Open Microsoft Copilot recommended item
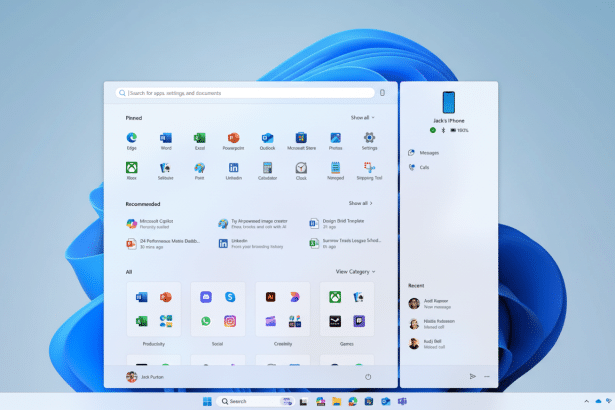 click(150, 224)
